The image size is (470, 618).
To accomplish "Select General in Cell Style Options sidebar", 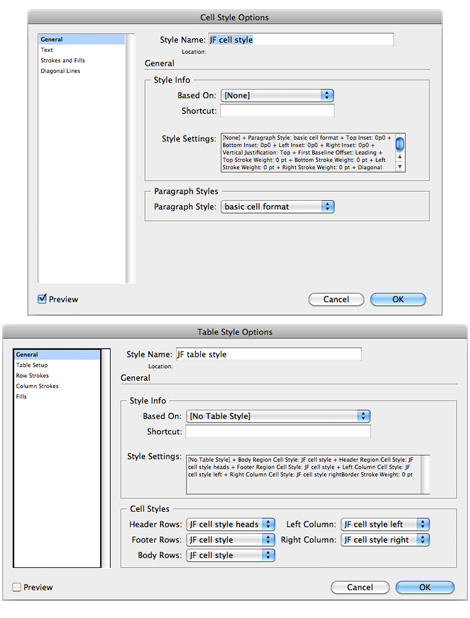I will coord(82,39).
